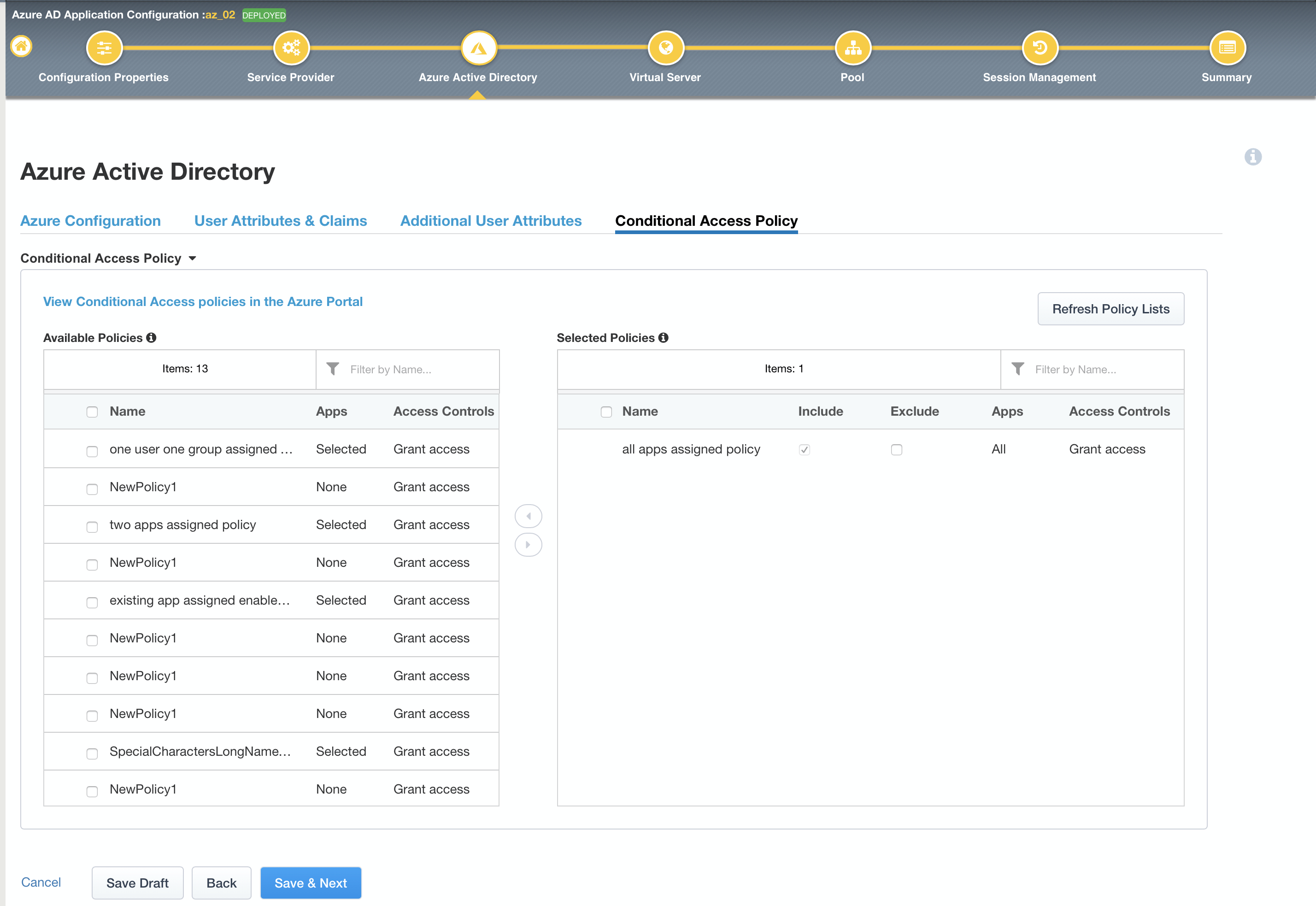Collapse Conditional Access Policy section caret
The width and height of the screenshot is (1316, 906).
click(x=193, y=258)
